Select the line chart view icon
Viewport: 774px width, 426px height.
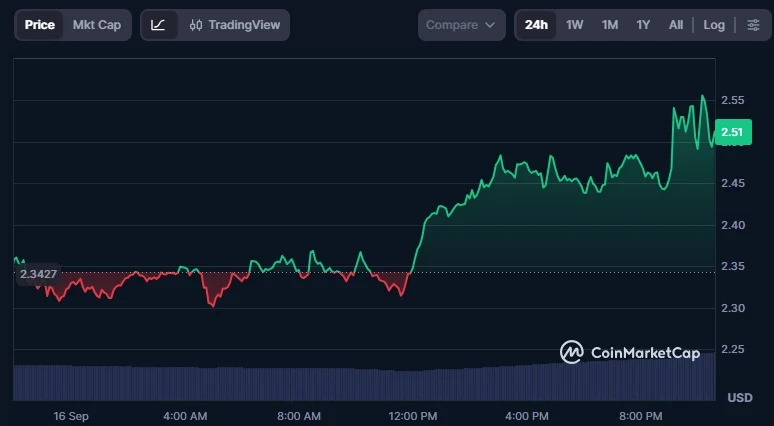(158, 25)
